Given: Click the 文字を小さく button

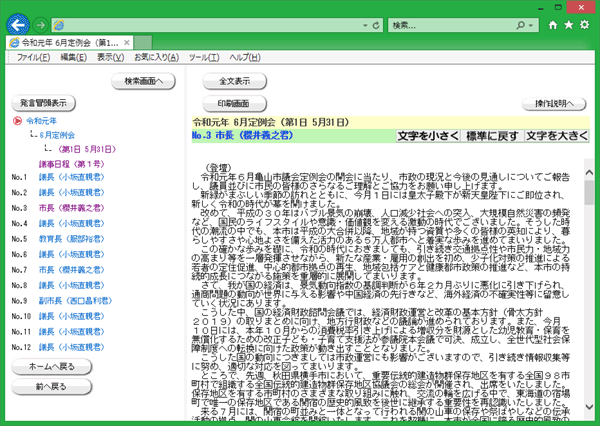Looking at the screenshot, I should [x=428, y=136].
